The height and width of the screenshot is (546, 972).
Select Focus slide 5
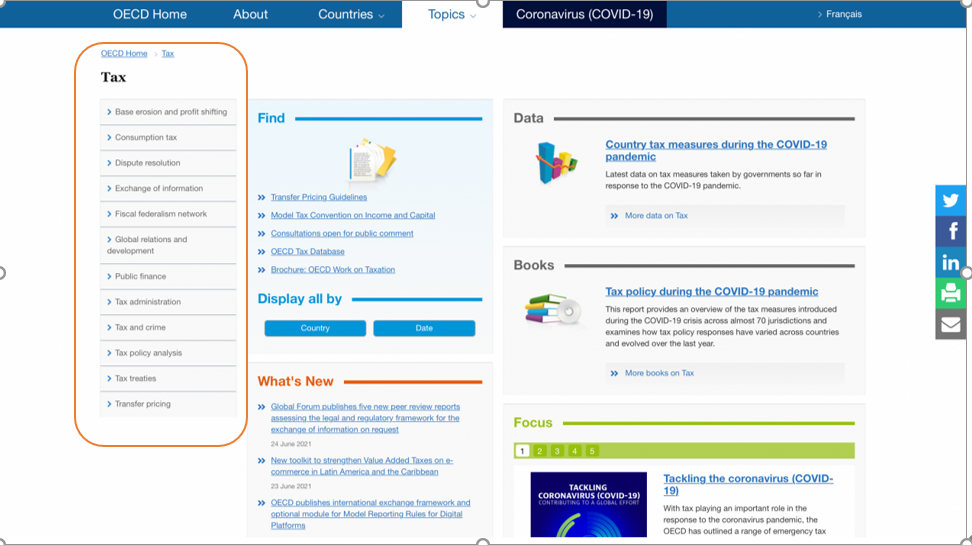(592, 451)
